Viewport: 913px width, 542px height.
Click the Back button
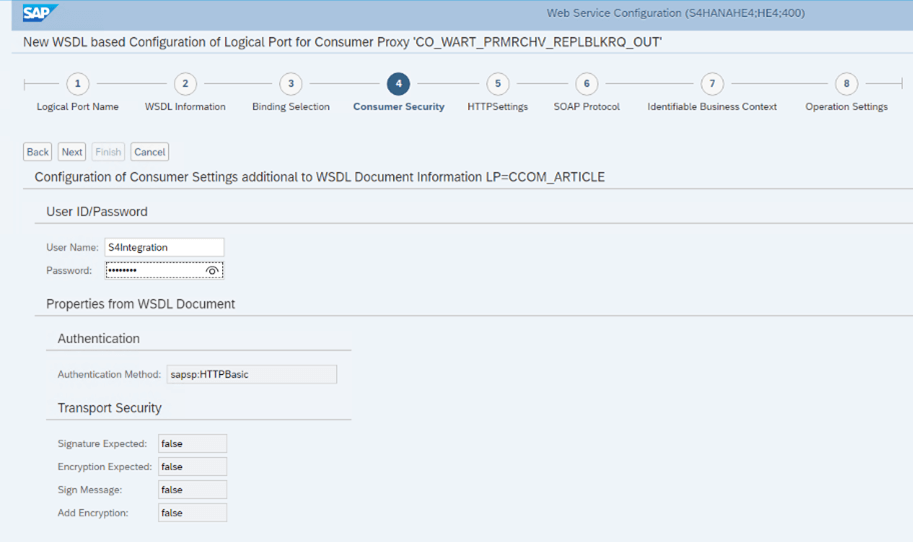[x=38, y=152]
